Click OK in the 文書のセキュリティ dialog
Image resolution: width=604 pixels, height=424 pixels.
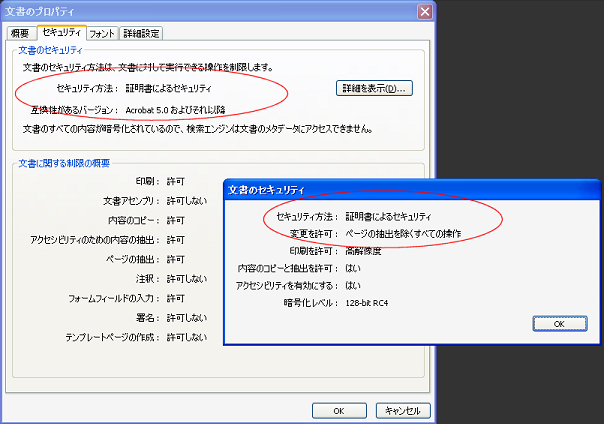pos(558,324)
